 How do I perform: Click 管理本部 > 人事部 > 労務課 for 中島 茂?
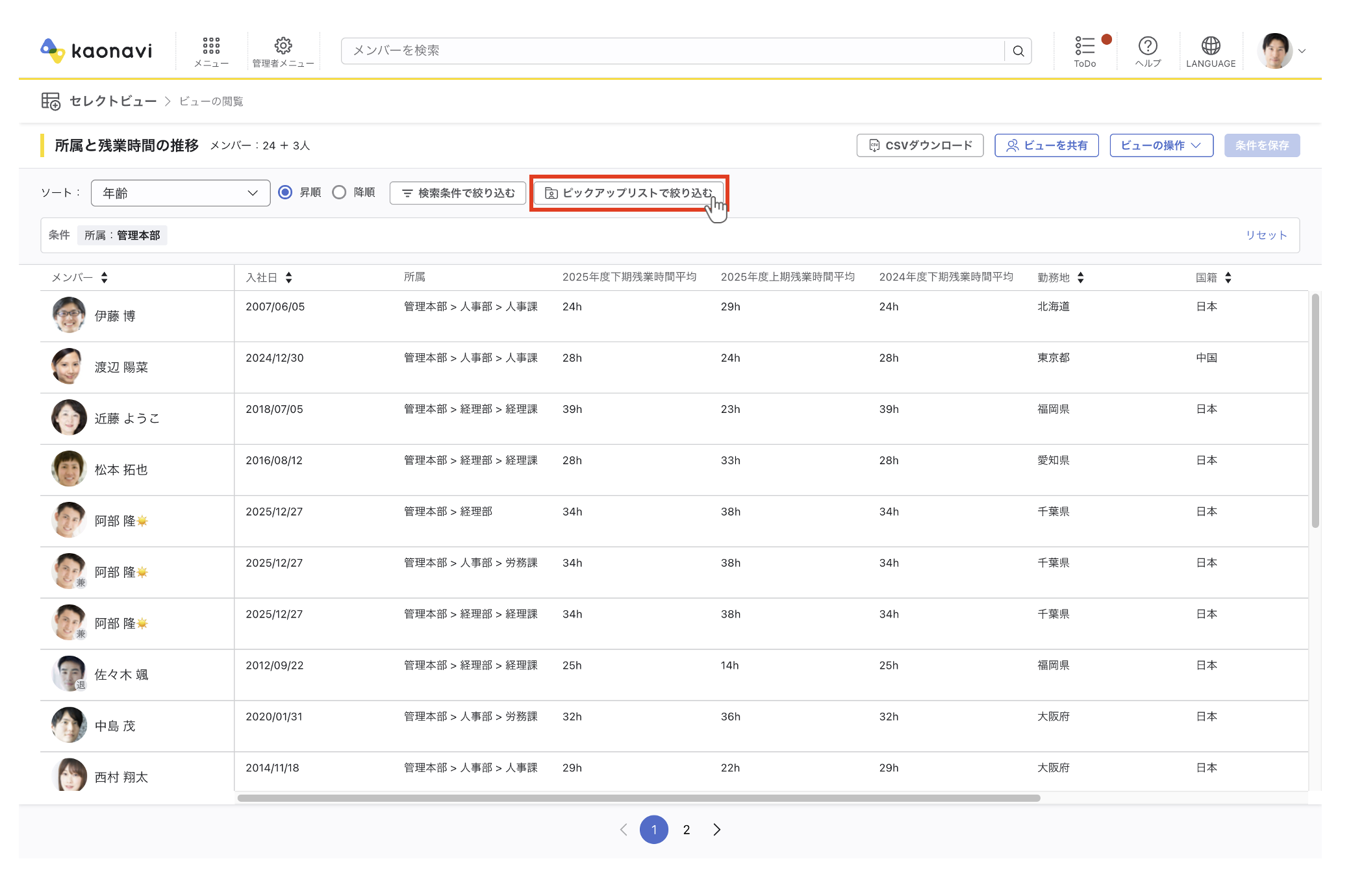tap(471, 716)
